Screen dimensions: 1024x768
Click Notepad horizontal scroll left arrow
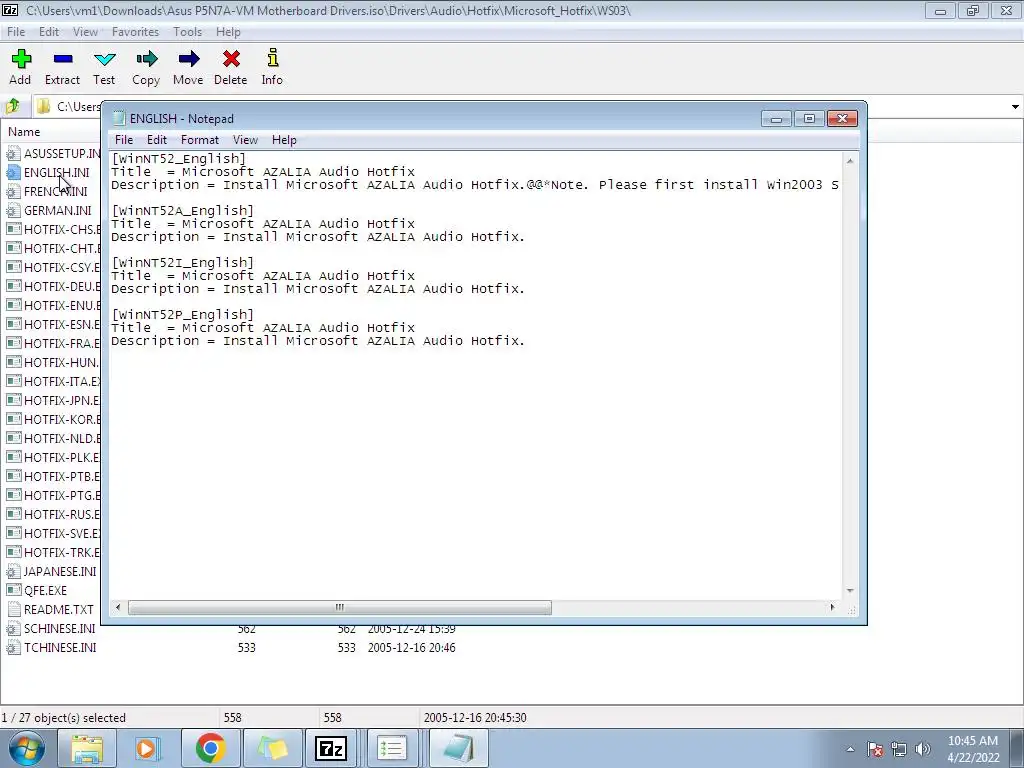(x=118, y=607)
